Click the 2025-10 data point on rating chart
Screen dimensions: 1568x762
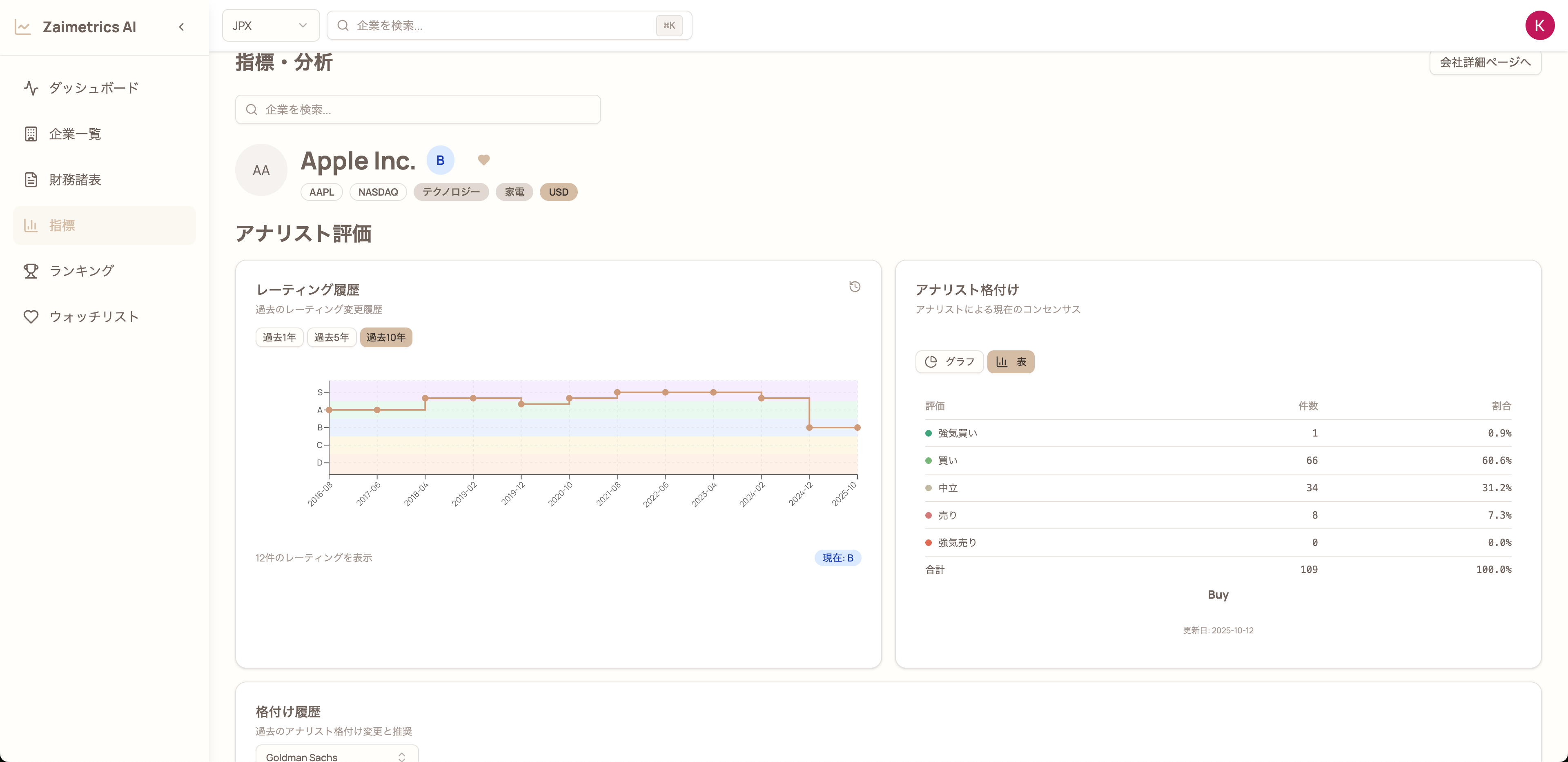pos(857,428)
